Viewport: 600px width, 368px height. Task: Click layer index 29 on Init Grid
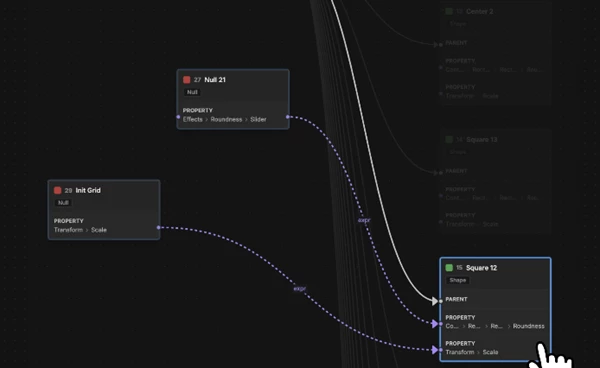[68, 190]
